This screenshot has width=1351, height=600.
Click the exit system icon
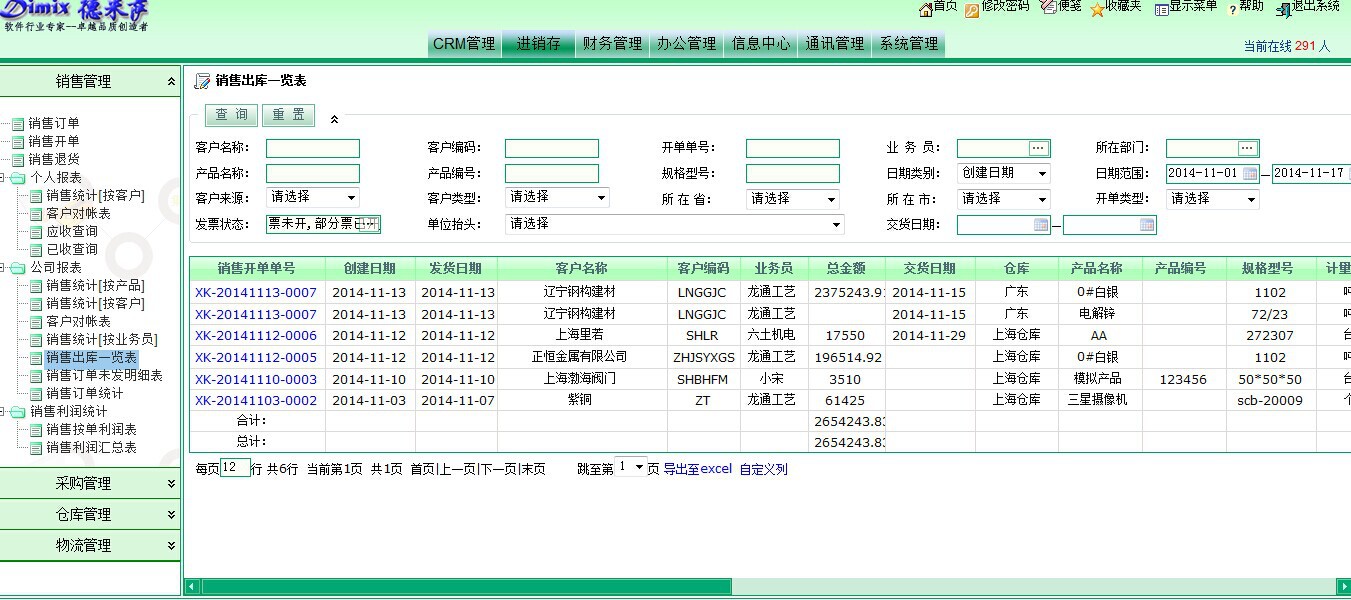pyautogui.click(x=1283, y=9)
